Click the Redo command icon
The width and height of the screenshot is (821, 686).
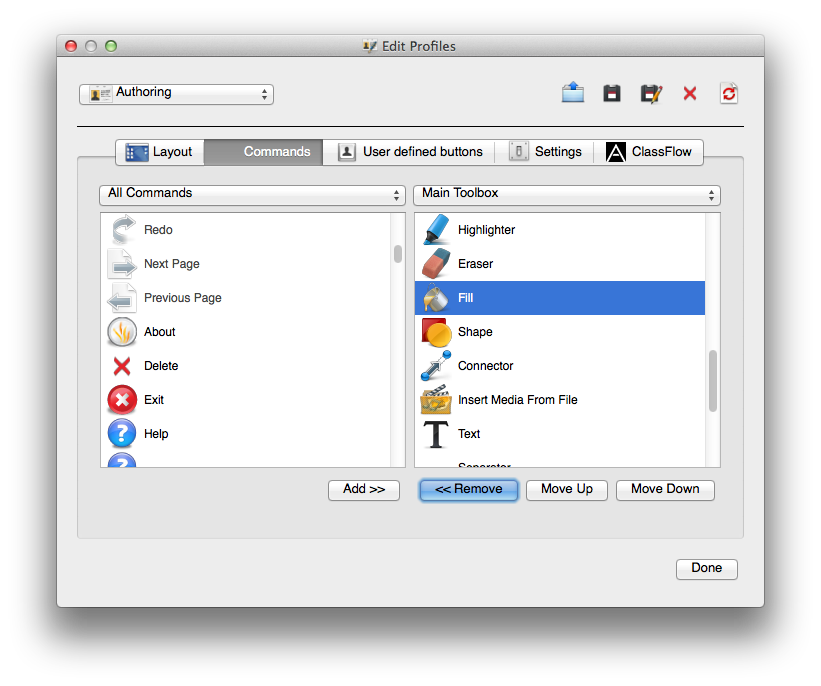point(123,230)
